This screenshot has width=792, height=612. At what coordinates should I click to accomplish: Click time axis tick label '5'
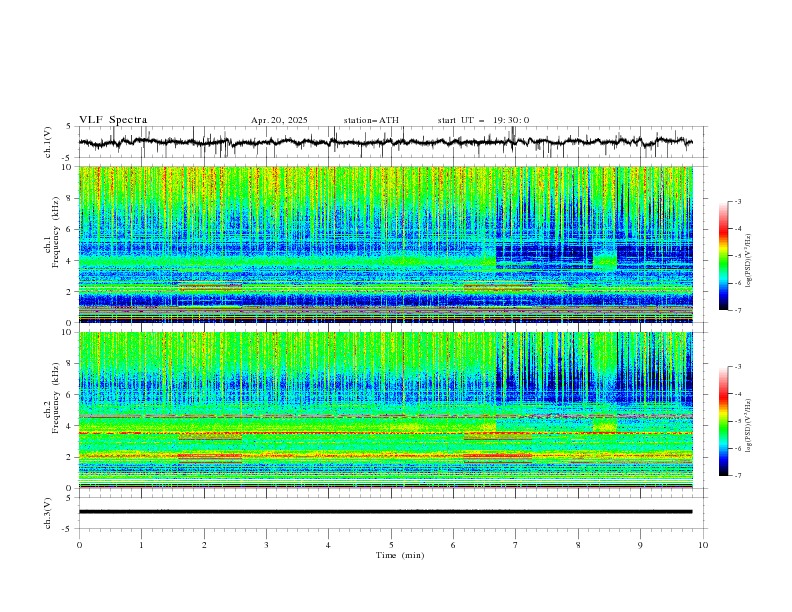pos(391,545)
